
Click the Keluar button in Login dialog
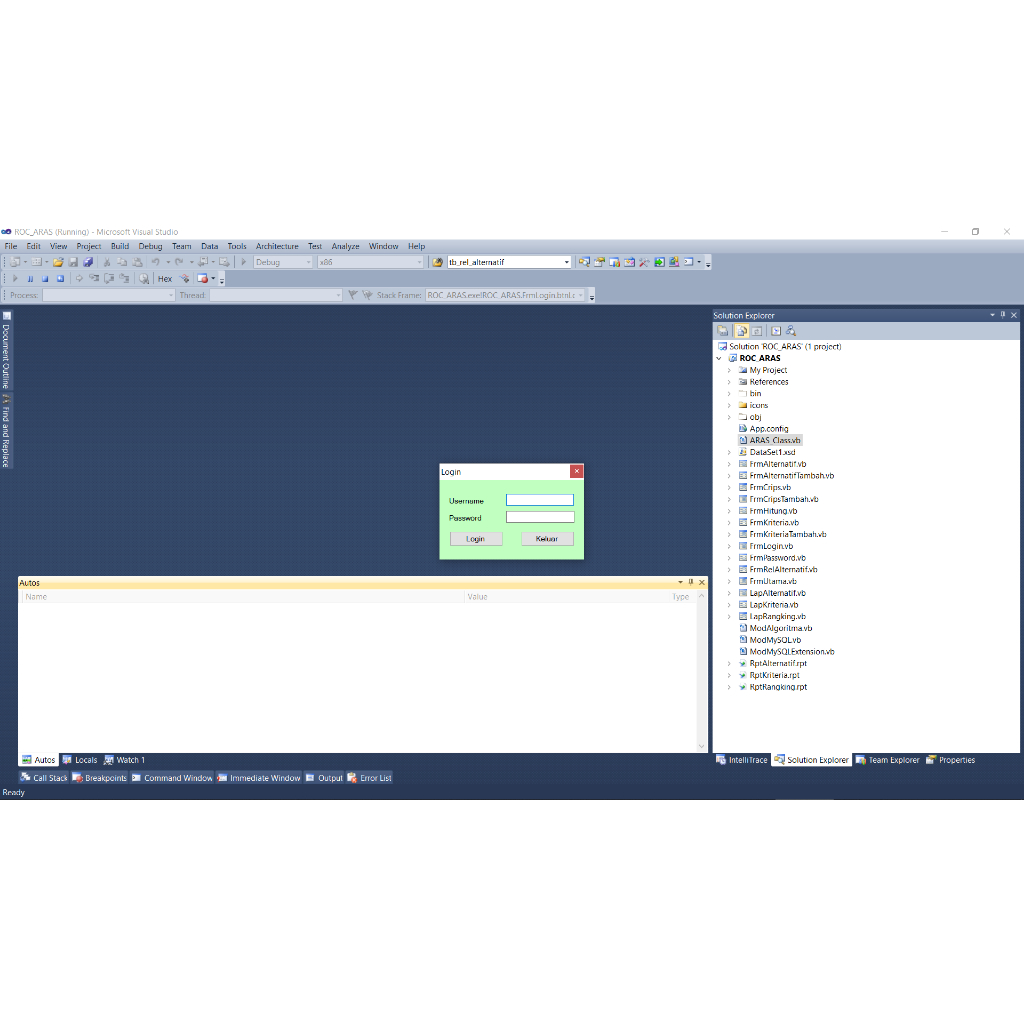547,539
